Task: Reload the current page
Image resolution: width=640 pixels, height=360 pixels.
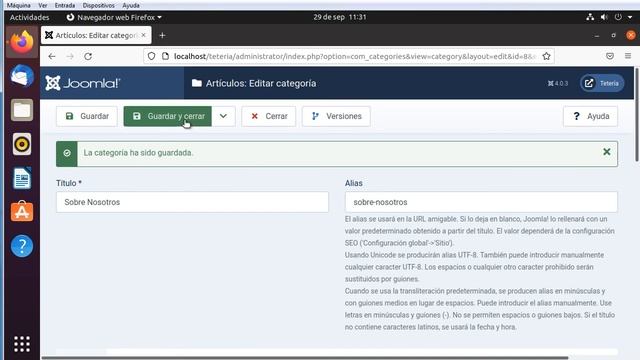Action: pyautogui.click(x=88, y=56)
